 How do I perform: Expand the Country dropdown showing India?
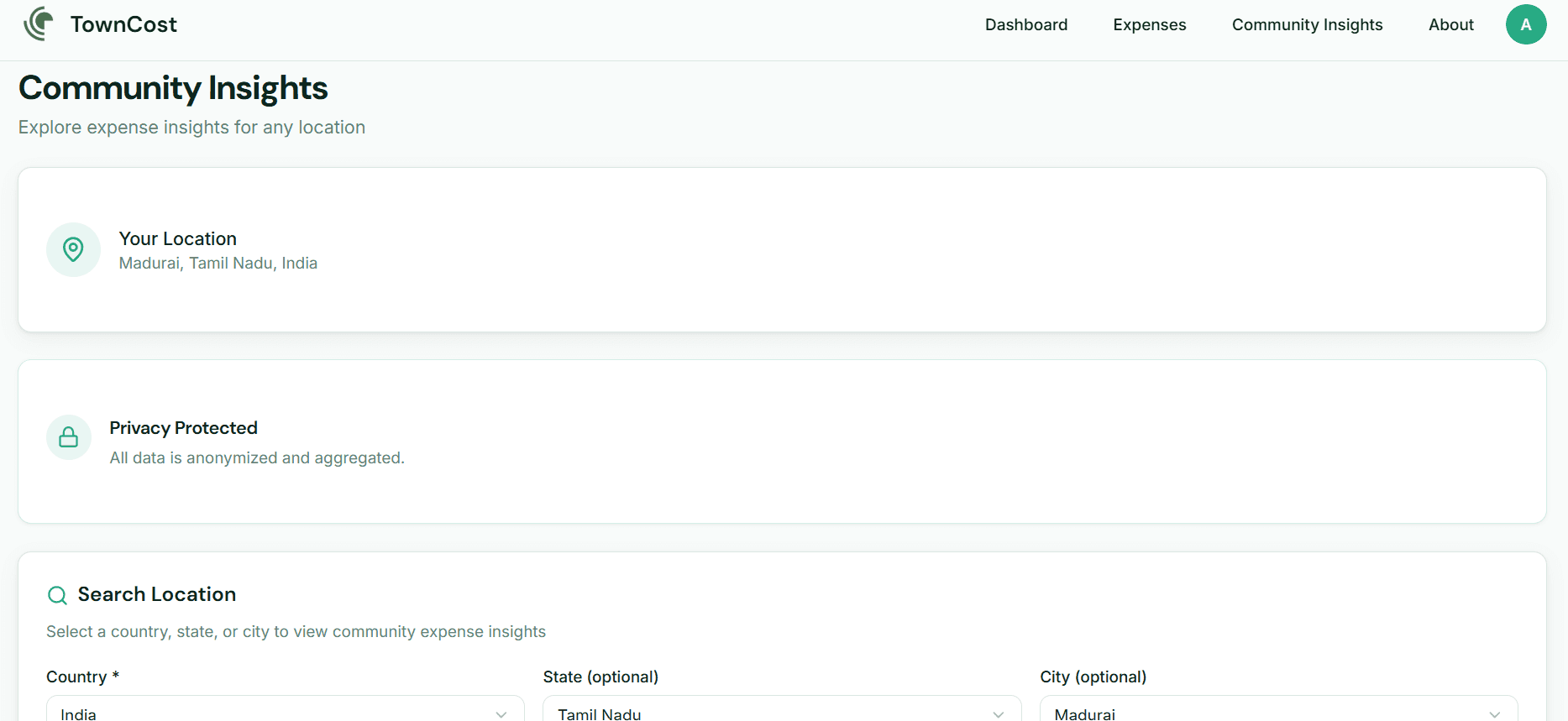(x=285, y=712)
